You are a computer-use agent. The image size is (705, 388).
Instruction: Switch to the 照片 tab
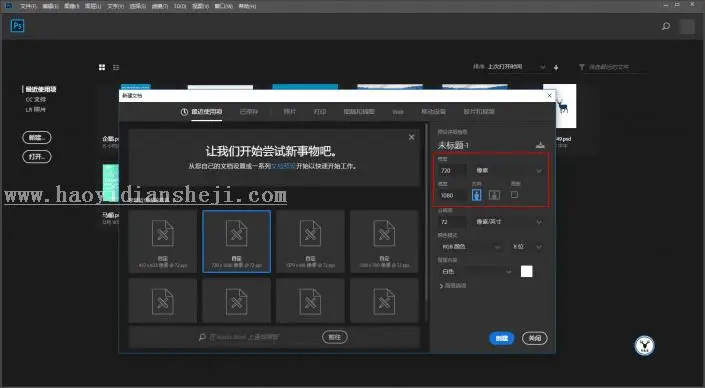click(290, 112)
